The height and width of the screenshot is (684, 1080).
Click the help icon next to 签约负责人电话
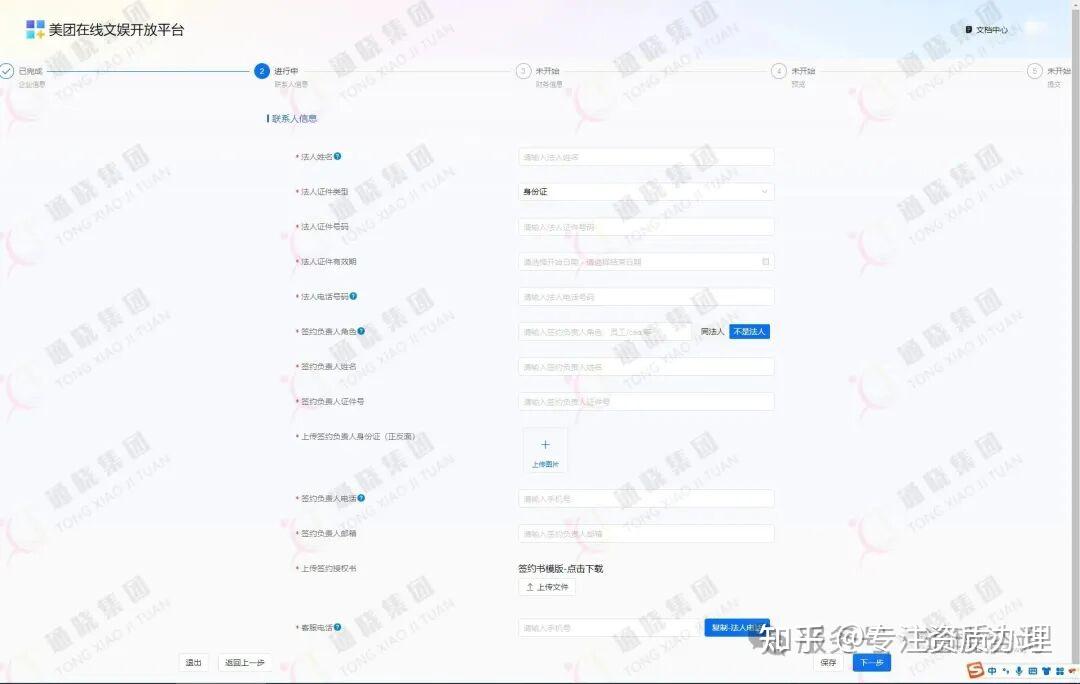click(361, 498)
